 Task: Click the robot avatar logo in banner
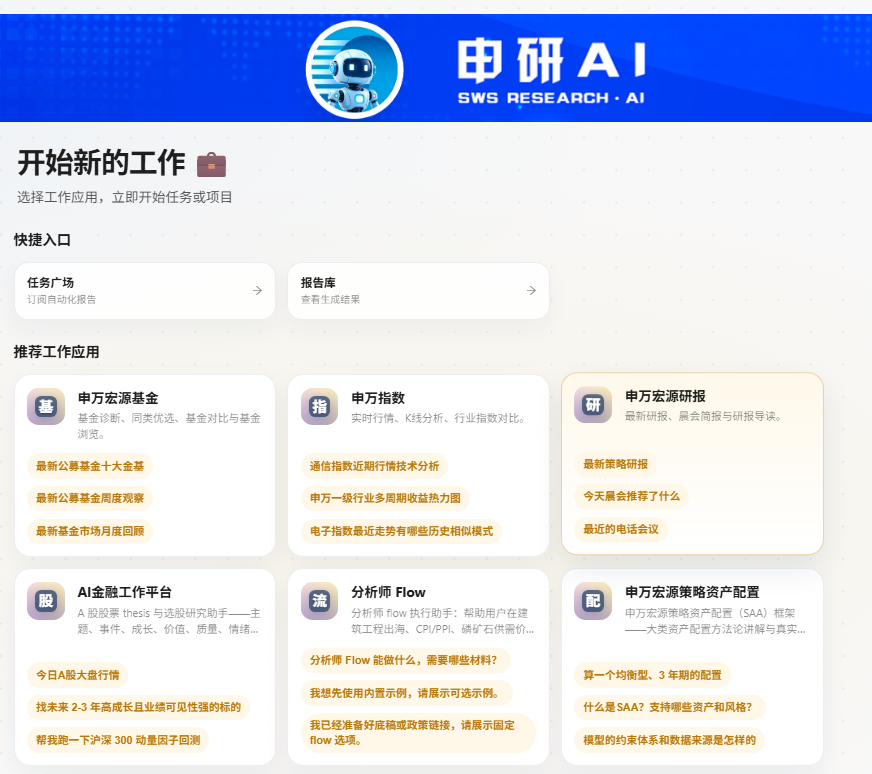click(x=355, y=70)
